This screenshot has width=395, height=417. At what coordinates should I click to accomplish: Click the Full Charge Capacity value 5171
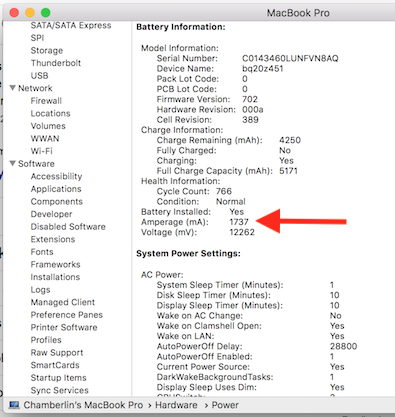pos(288,171)
